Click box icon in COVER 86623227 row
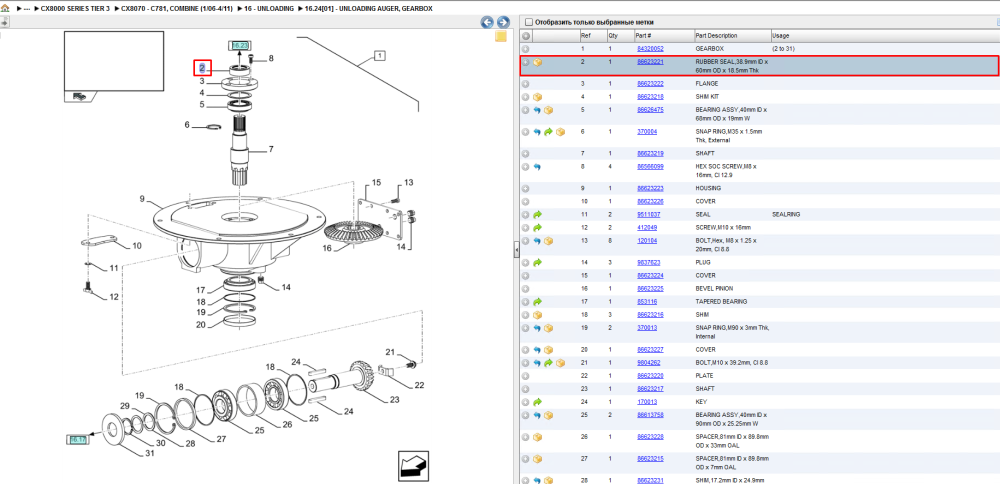 tap(549, 350)
